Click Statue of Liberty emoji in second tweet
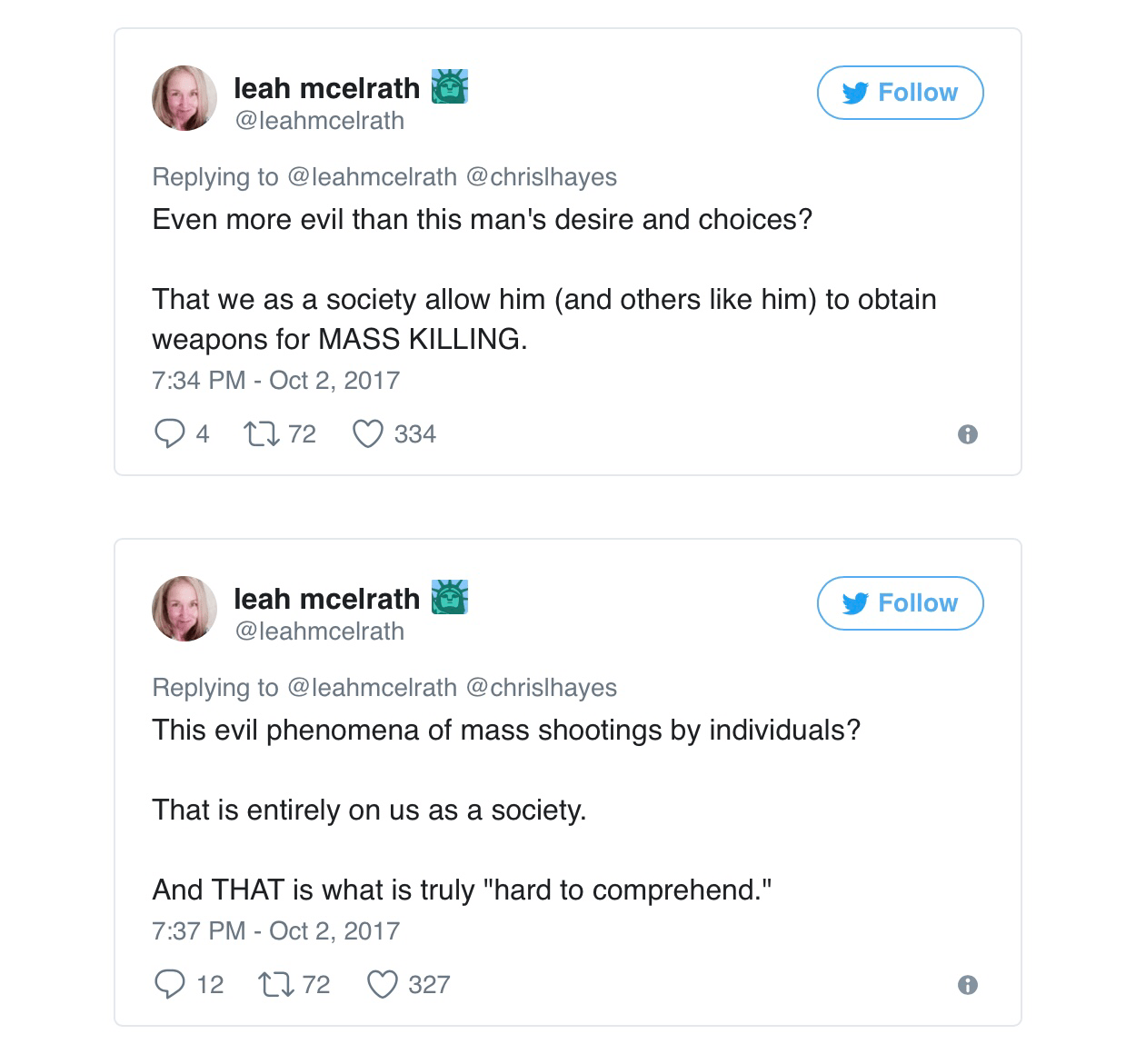This screenshot has width=1126, height=1064. (x=448, y=598)
